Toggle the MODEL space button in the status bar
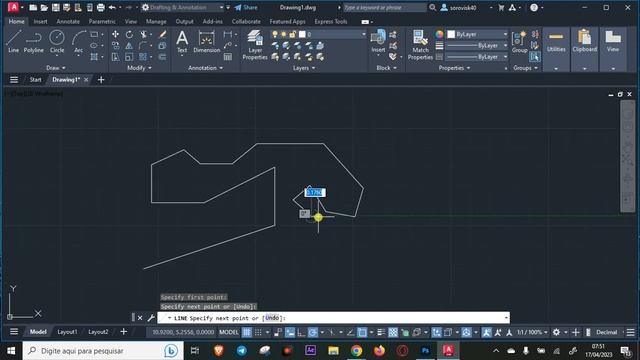This screenshot has height=360, width=640. (229, 332)
